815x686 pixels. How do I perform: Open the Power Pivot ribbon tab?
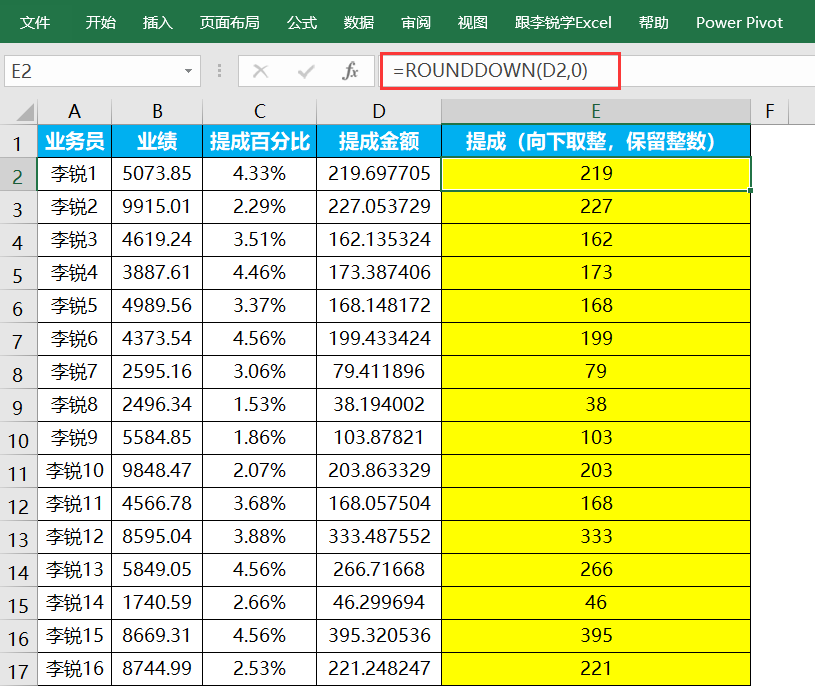coord(739,22)
